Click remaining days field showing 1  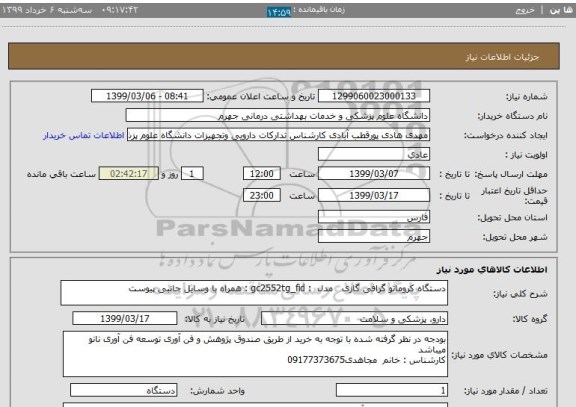(192, 173)
